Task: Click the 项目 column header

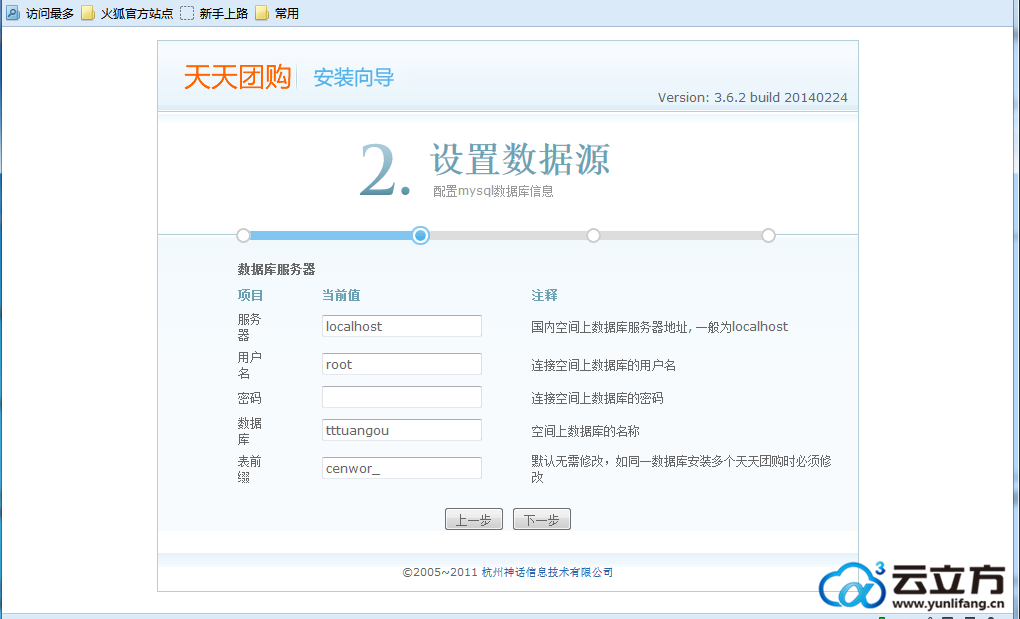Action: (x=250, y=295)
